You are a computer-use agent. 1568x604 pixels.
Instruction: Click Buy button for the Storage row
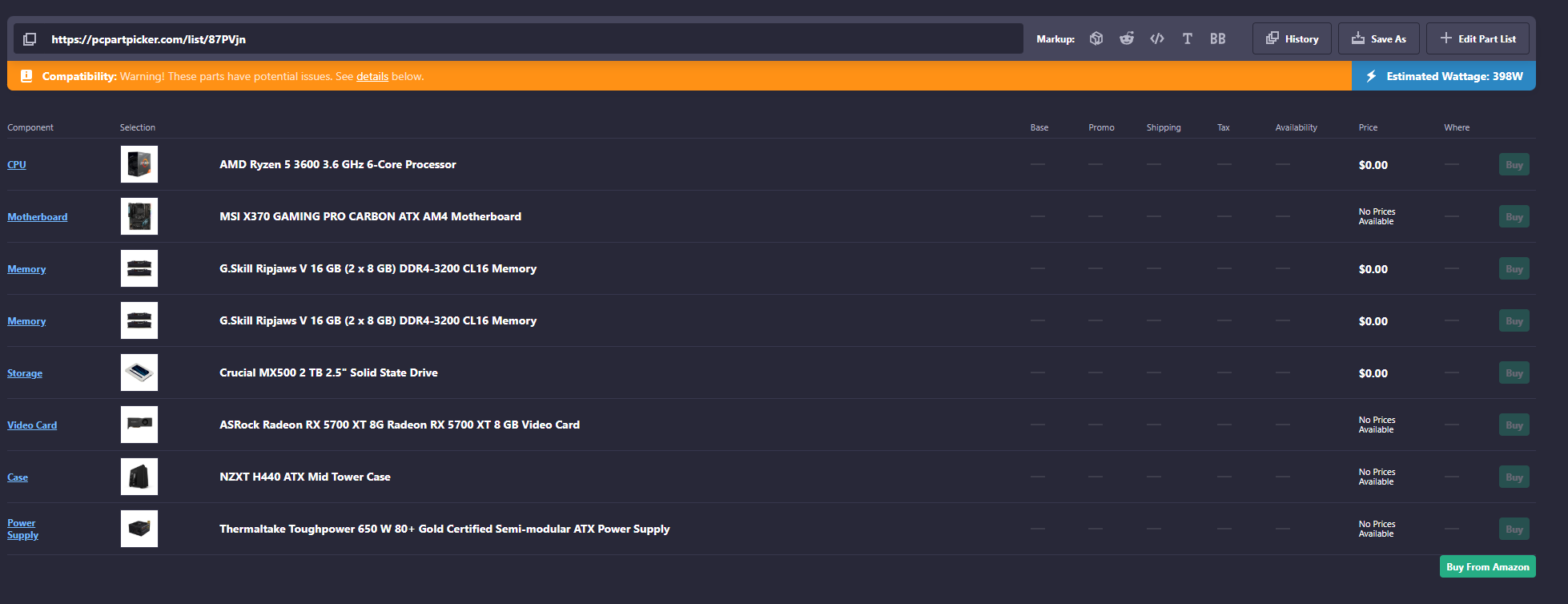(1514, 372)
